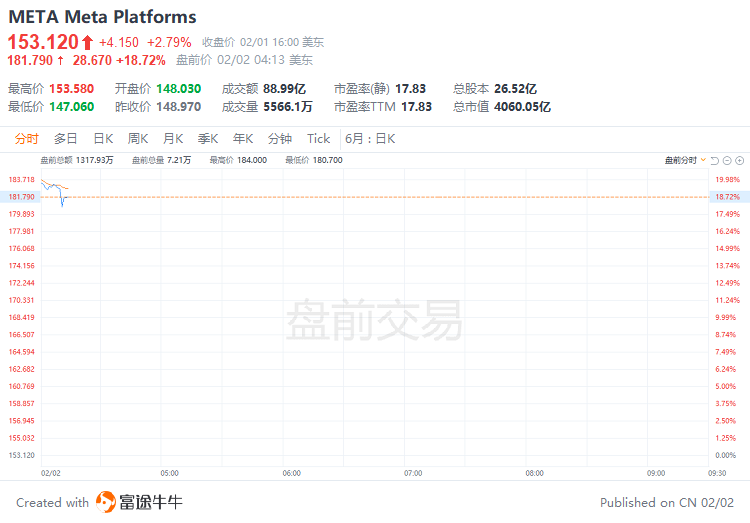Screen dimensions: 750x523
Task: Switch to the 多日 tab
Action: coord(66,139)
